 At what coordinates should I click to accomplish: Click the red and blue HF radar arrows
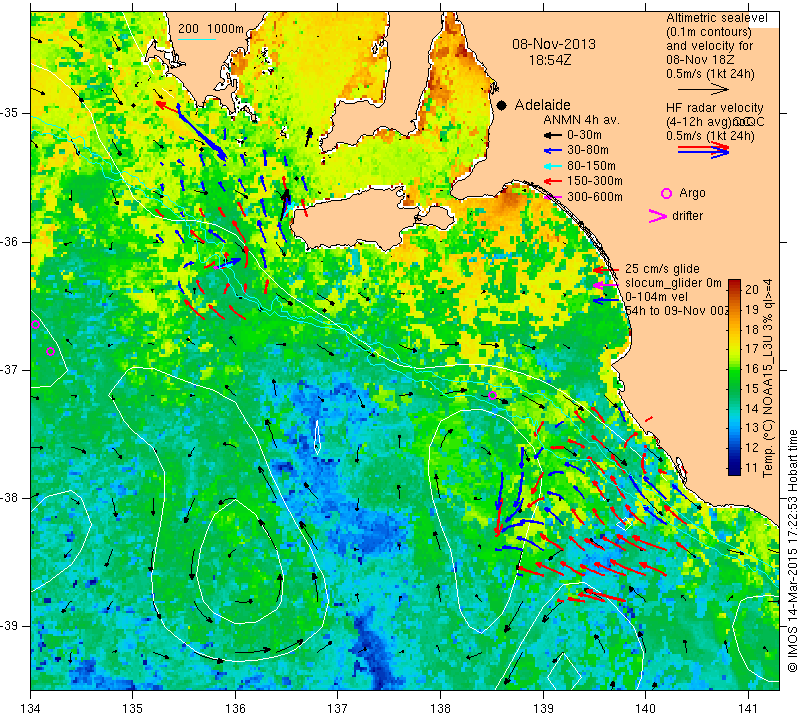pos(704,150)
